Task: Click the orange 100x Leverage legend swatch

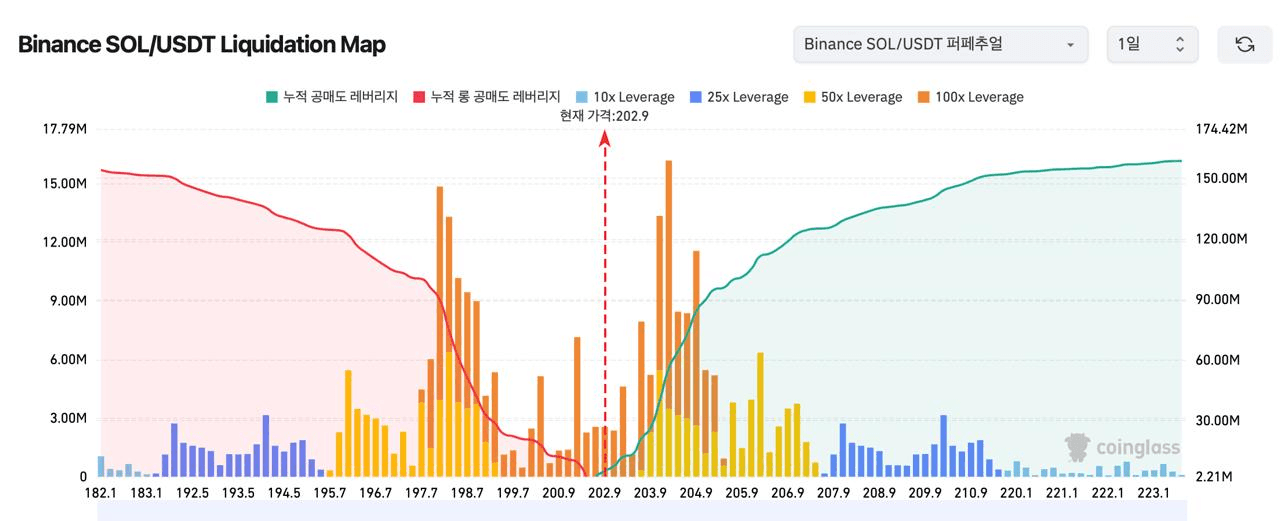Action: point(923,97)
